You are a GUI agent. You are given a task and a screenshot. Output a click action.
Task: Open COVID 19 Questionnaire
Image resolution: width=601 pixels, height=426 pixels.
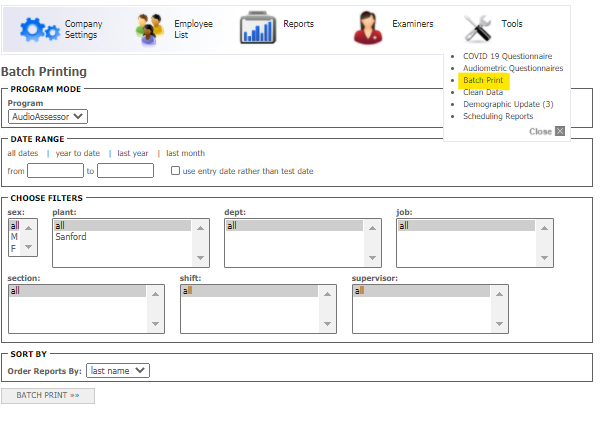pos(507,56)
